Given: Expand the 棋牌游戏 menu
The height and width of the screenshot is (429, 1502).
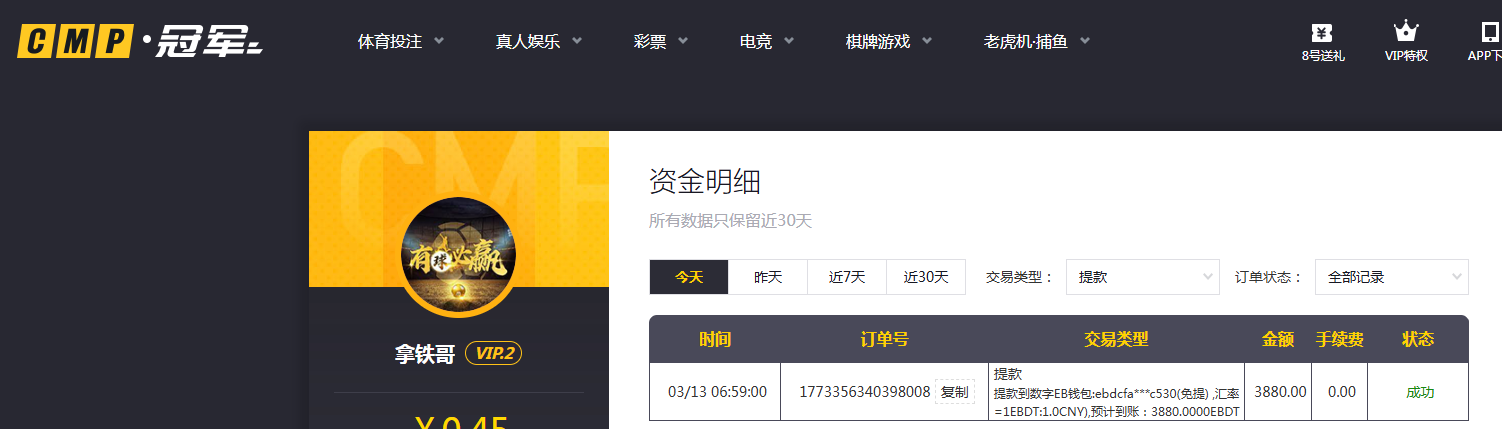Looking at the screenshot, I should pyautogui.click(x=888, y=42).
